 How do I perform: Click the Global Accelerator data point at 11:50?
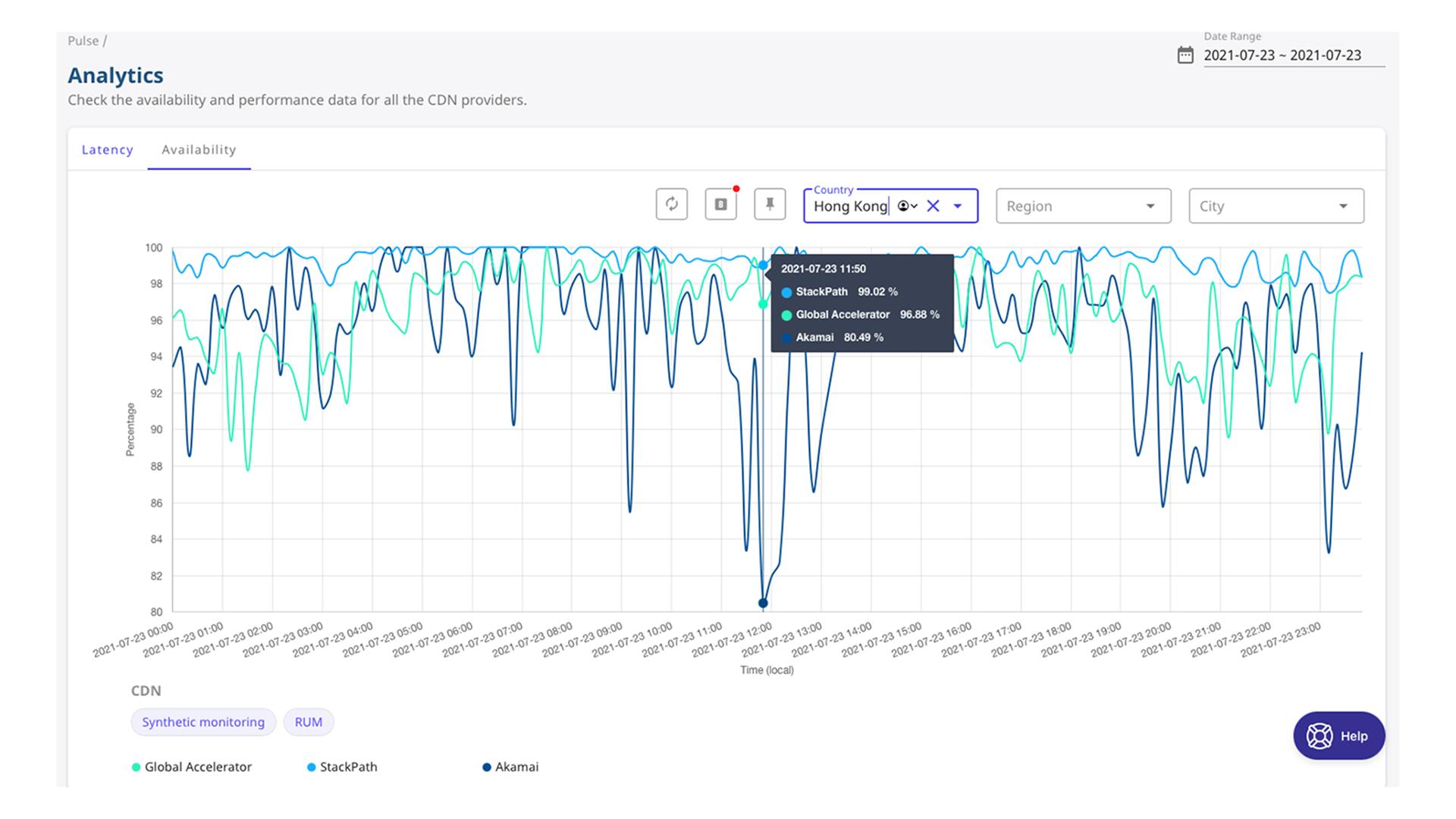763,304
